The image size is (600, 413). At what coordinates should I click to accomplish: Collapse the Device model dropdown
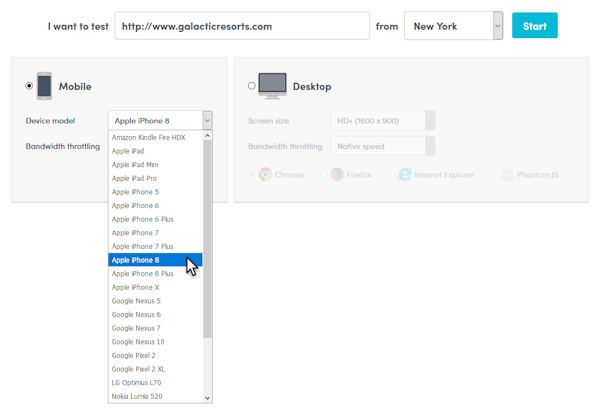pyautogui.click(x=207, y=120)
